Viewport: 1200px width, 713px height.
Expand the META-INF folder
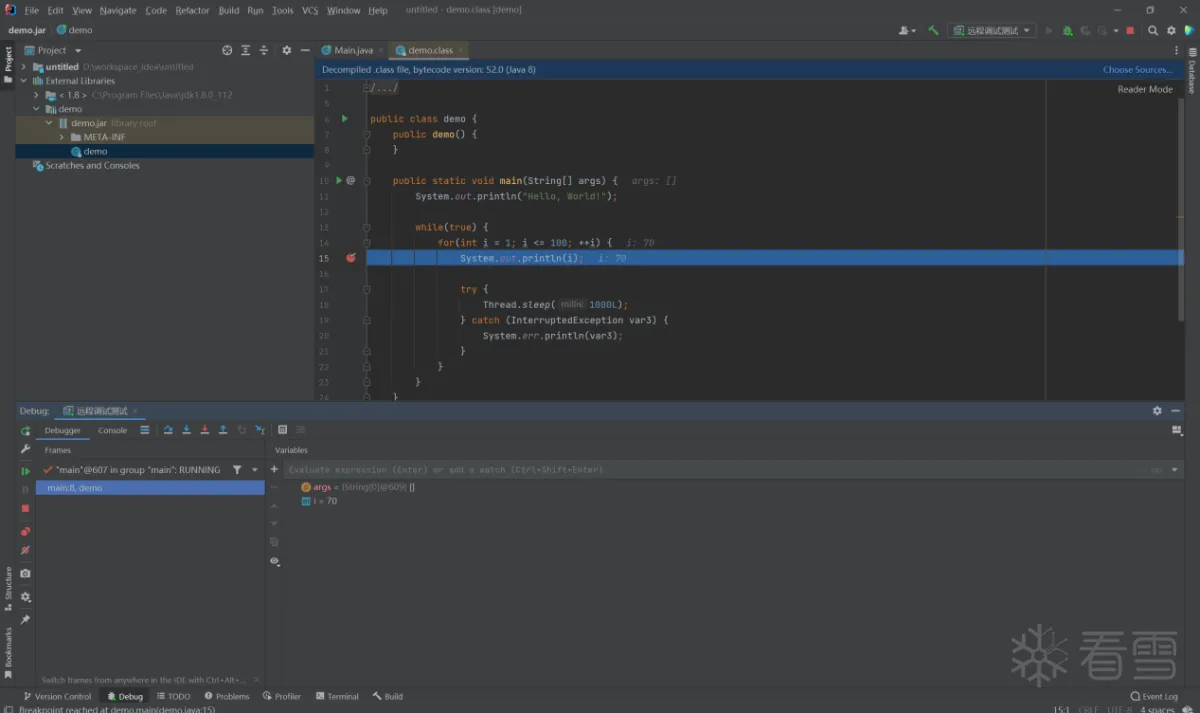62,137
